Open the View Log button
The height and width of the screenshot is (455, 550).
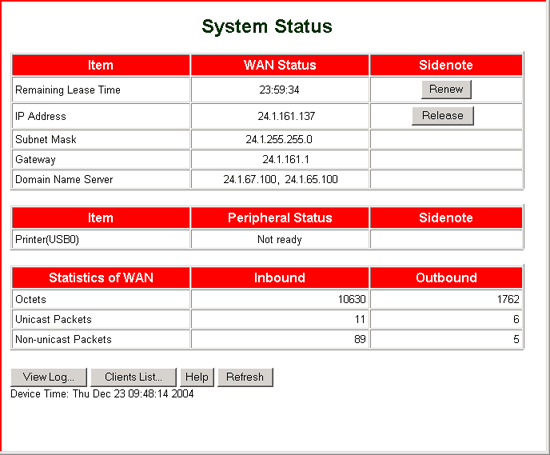click(x=49, y=377)
